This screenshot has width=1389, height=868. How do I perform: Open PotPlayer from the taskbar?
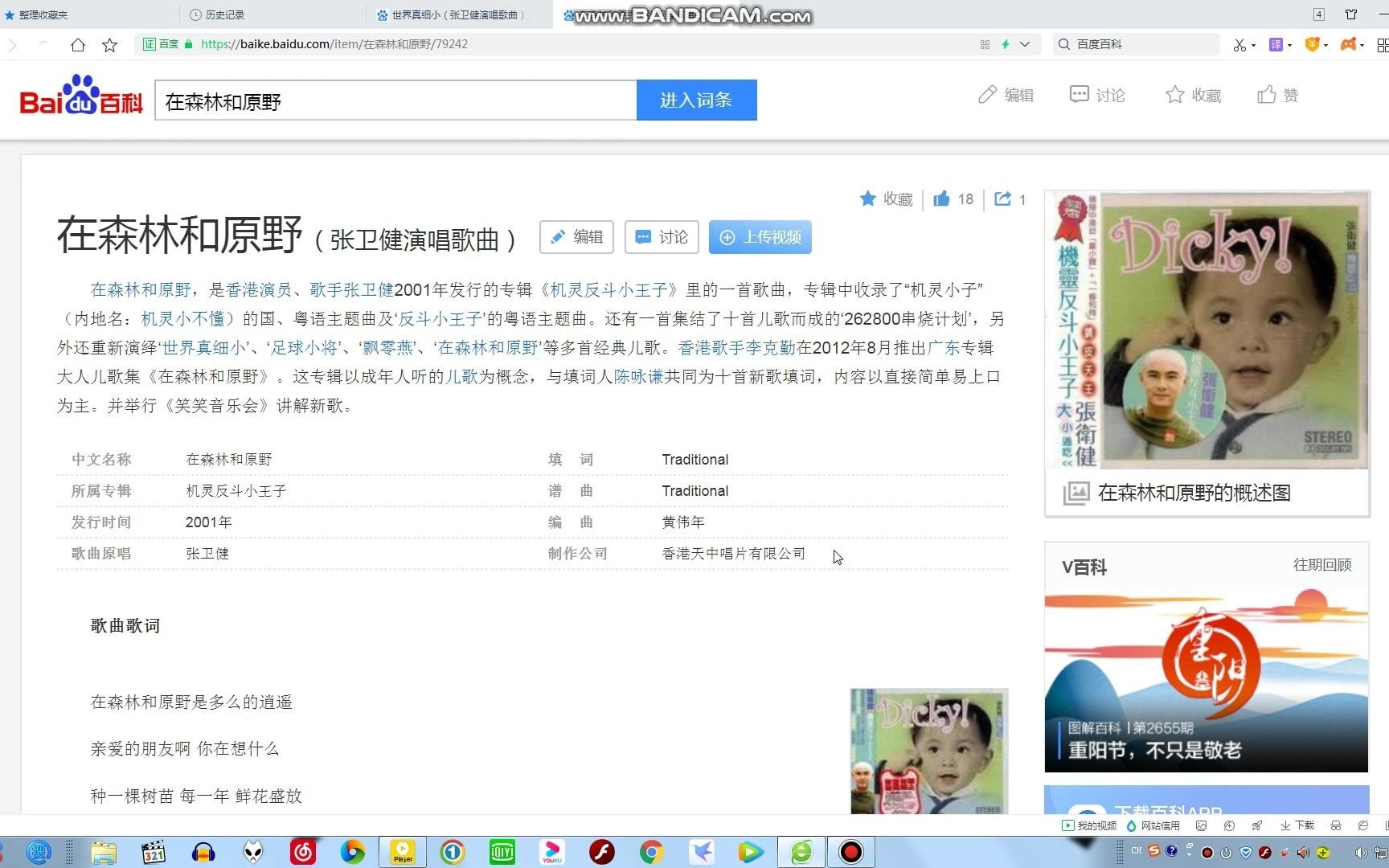click(403, 852)
